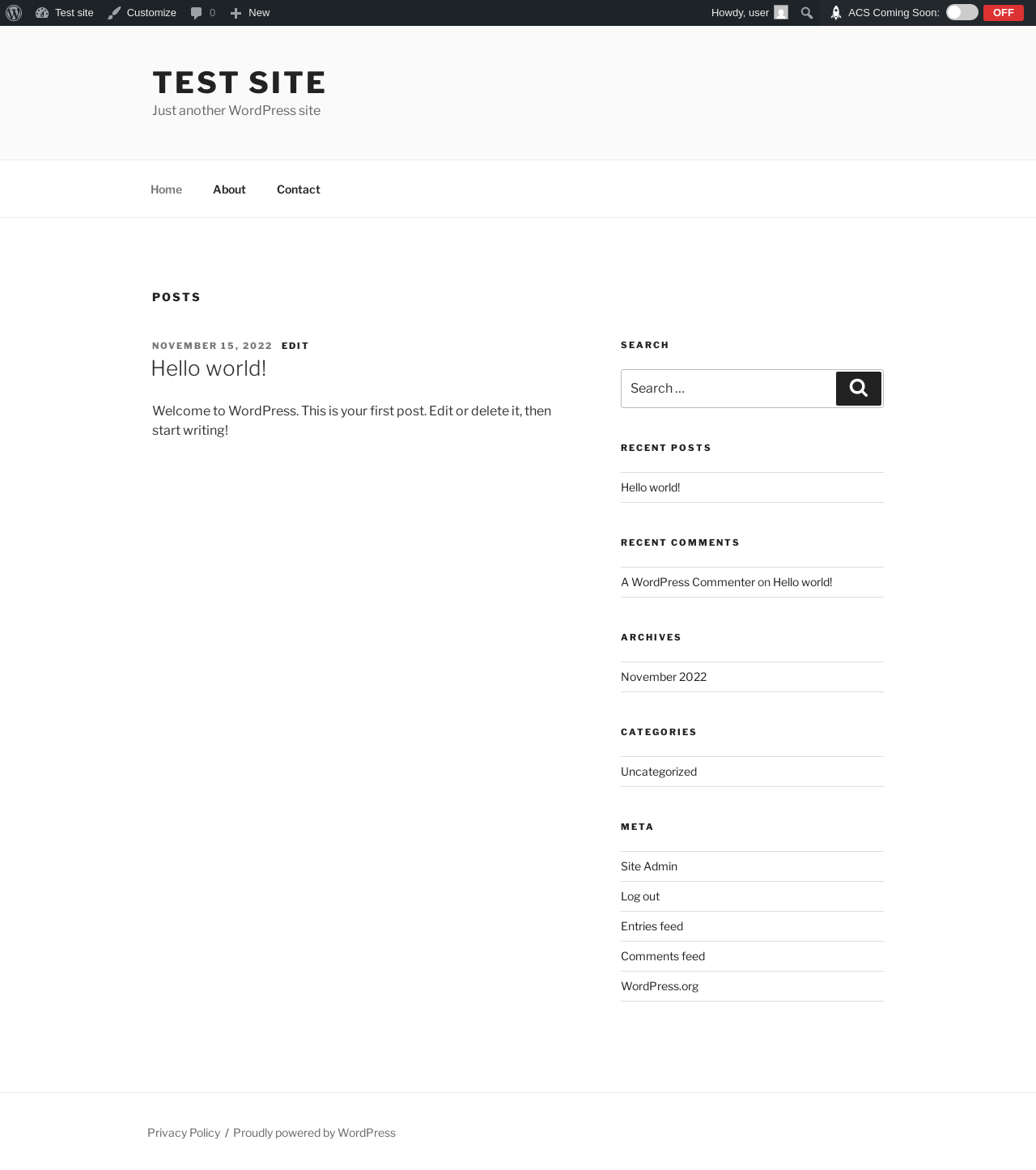Open the About menu item

click(x=229, y=189)
